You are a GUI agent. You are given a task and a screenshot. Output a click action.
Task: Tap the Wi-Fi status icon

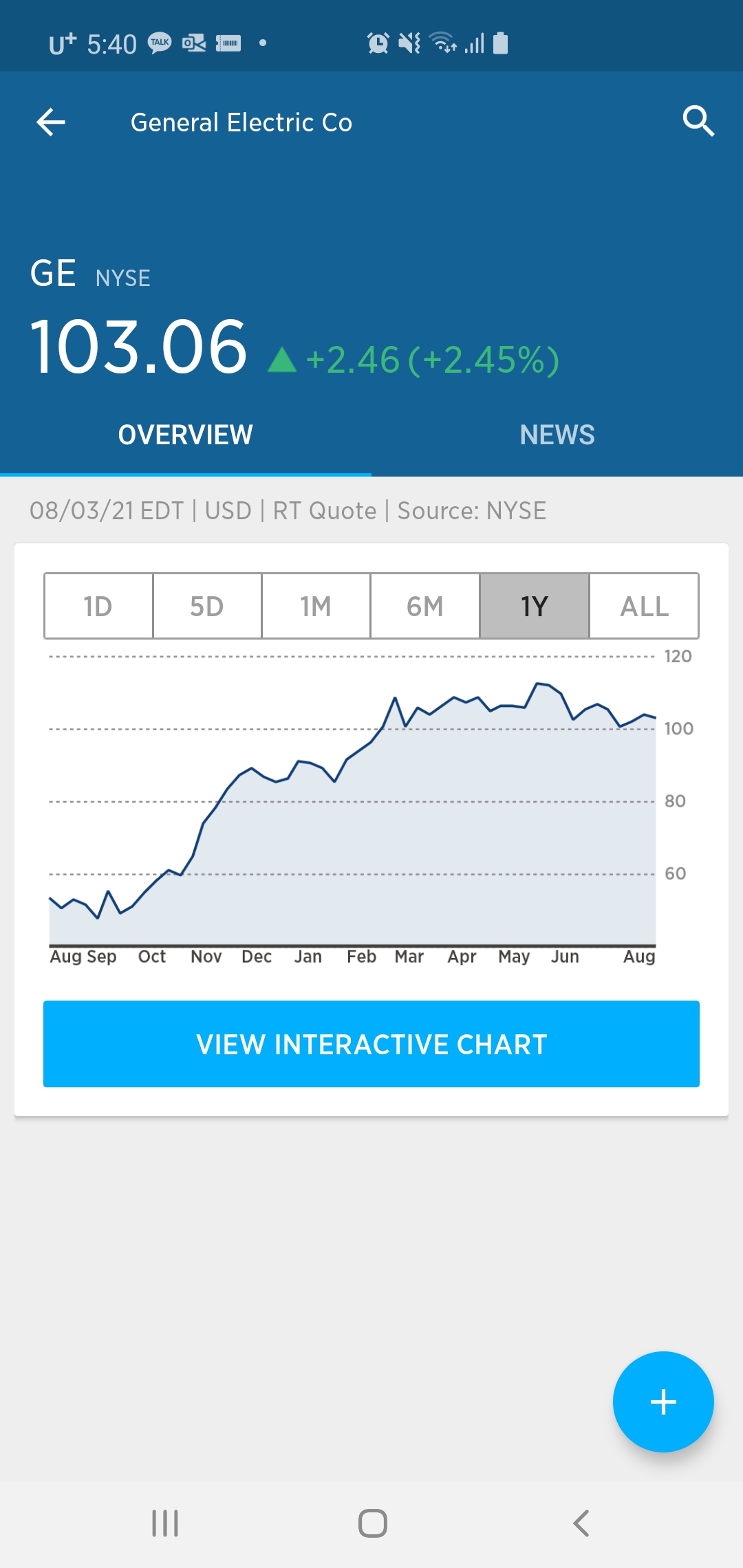pos(443,43)
